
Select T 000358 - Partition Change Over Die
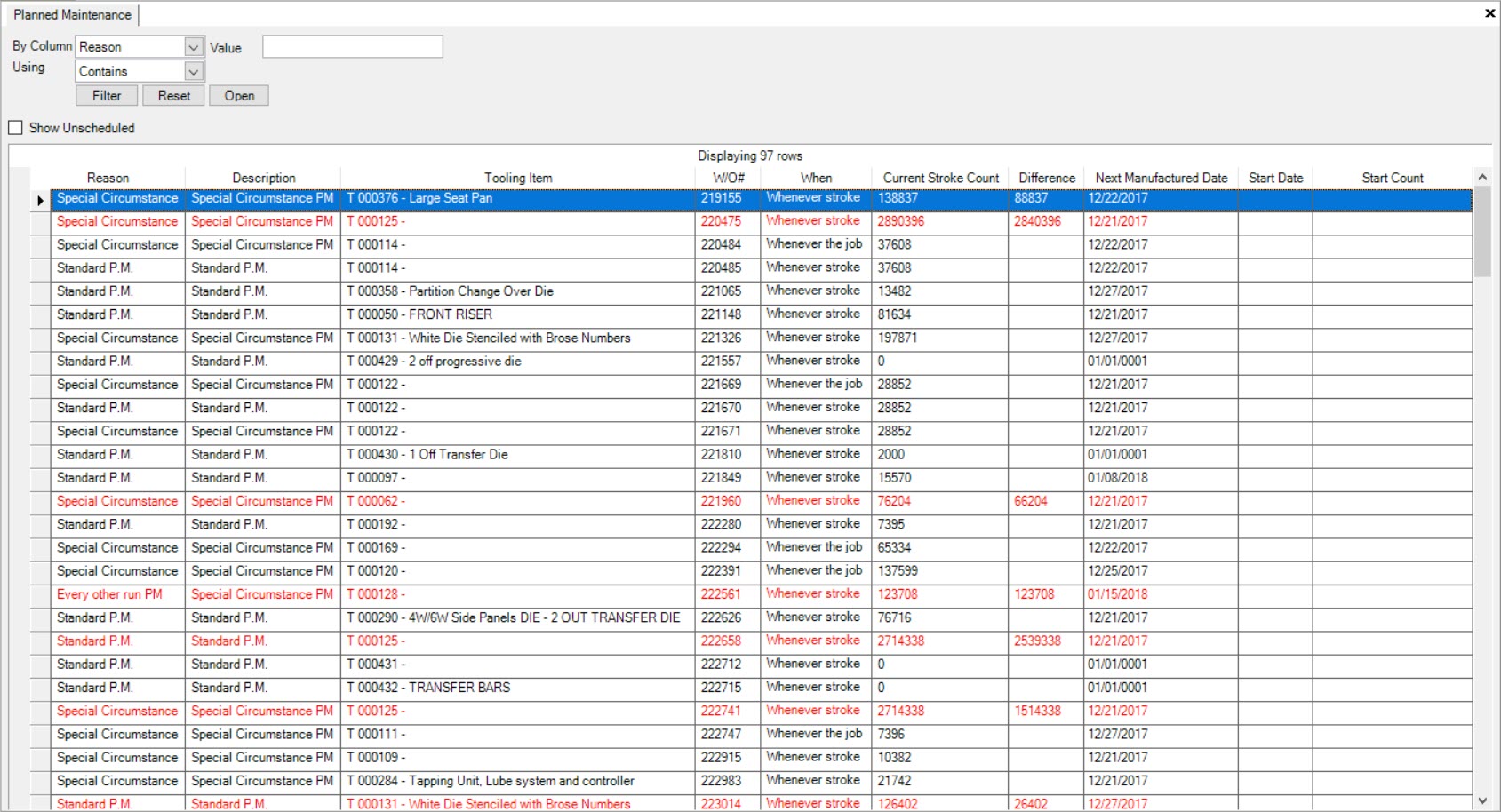click(x=518, y=291)
